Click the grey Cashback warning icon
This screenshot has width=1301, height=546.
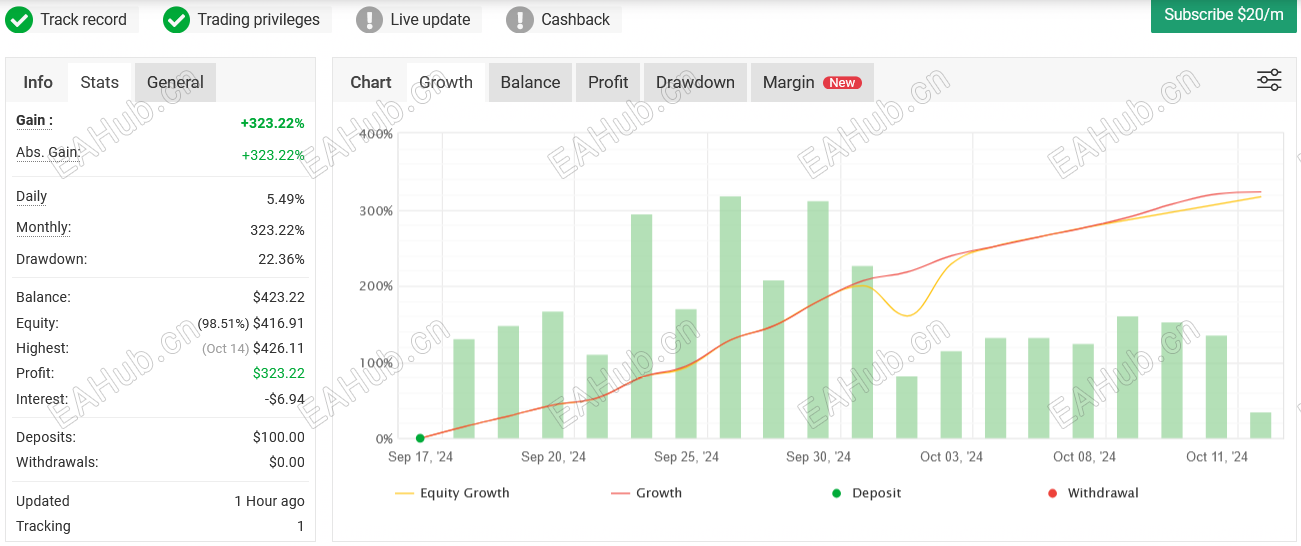520,20
